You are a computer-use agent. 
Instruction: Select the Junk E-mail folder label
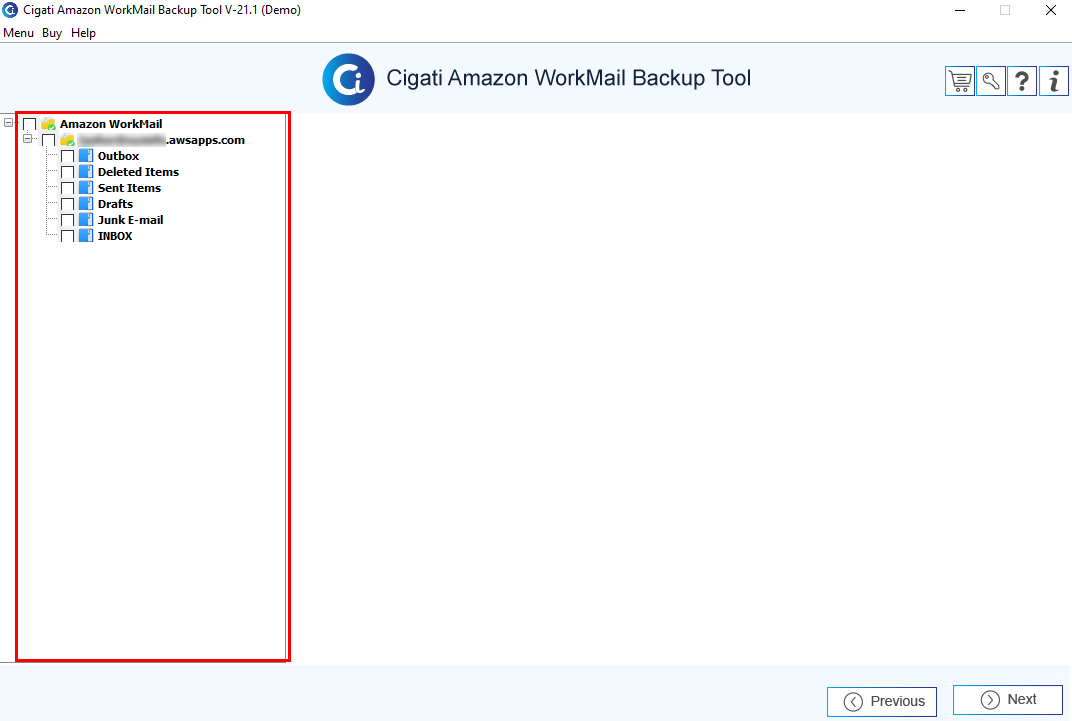[131, 220]
